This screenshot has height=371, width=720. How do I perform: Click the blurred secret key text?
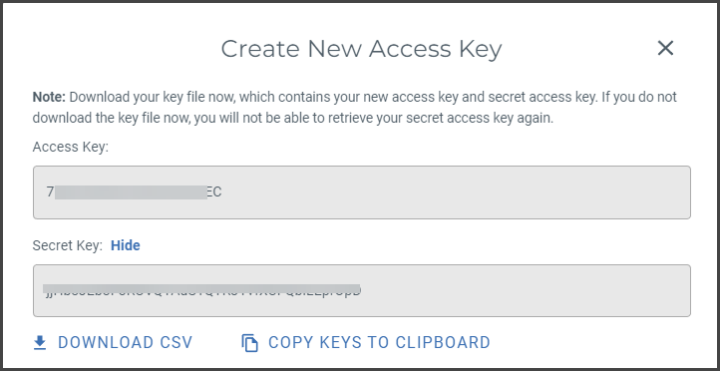point(202,291)
